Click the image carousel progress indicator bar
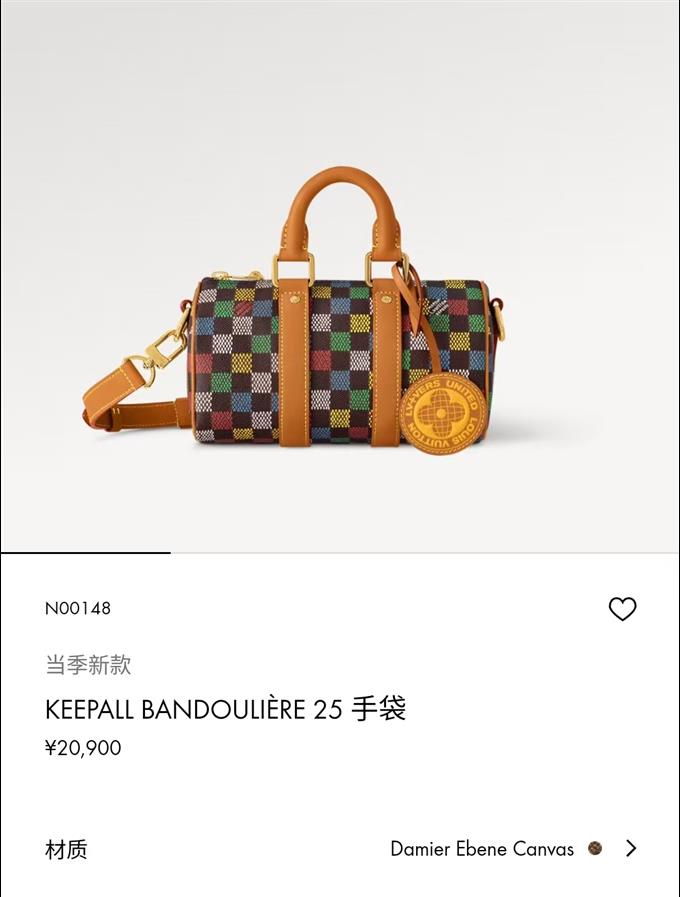680x897 pixels. [x=86, y=553]
